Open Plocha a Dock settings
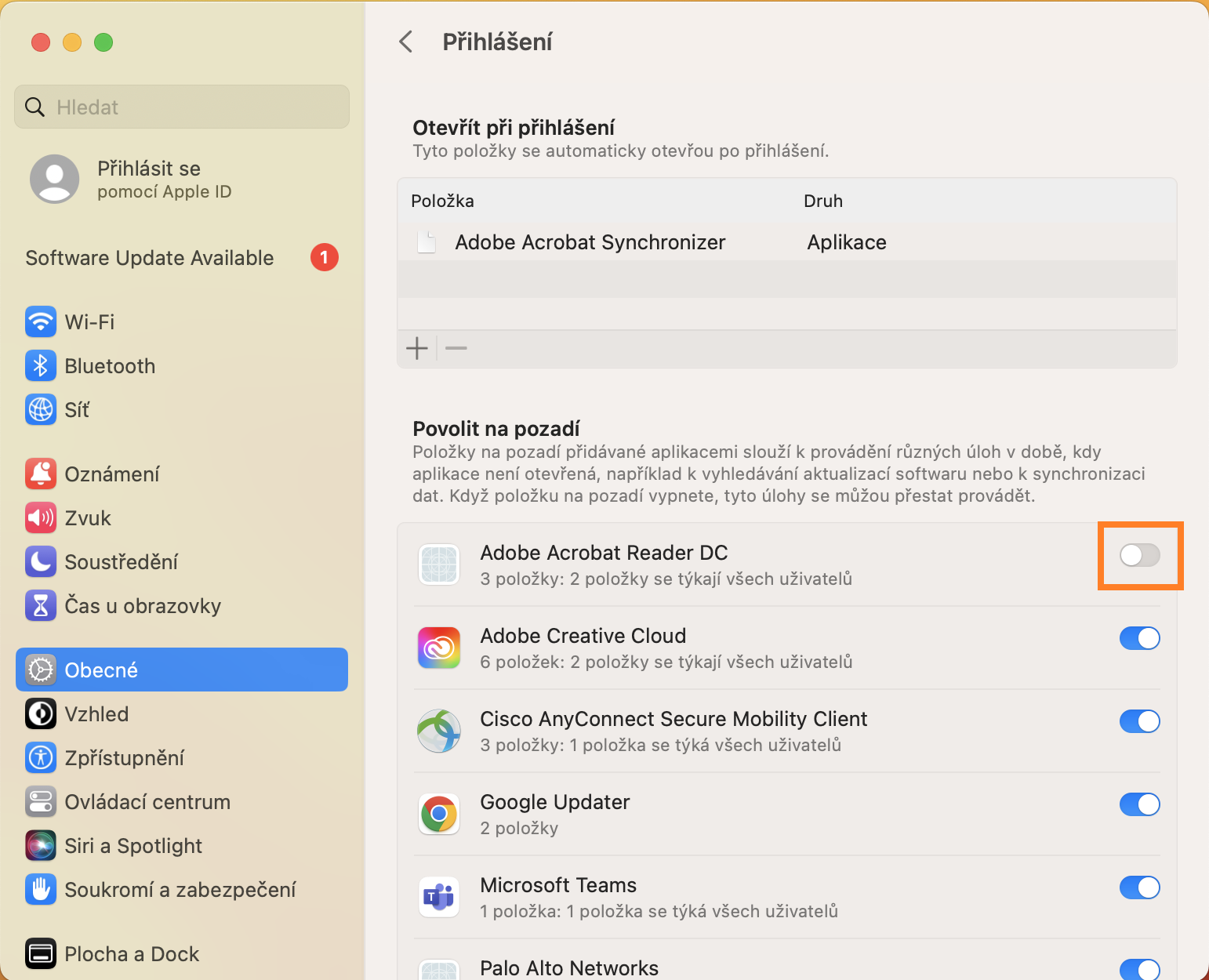 [132, 953]
